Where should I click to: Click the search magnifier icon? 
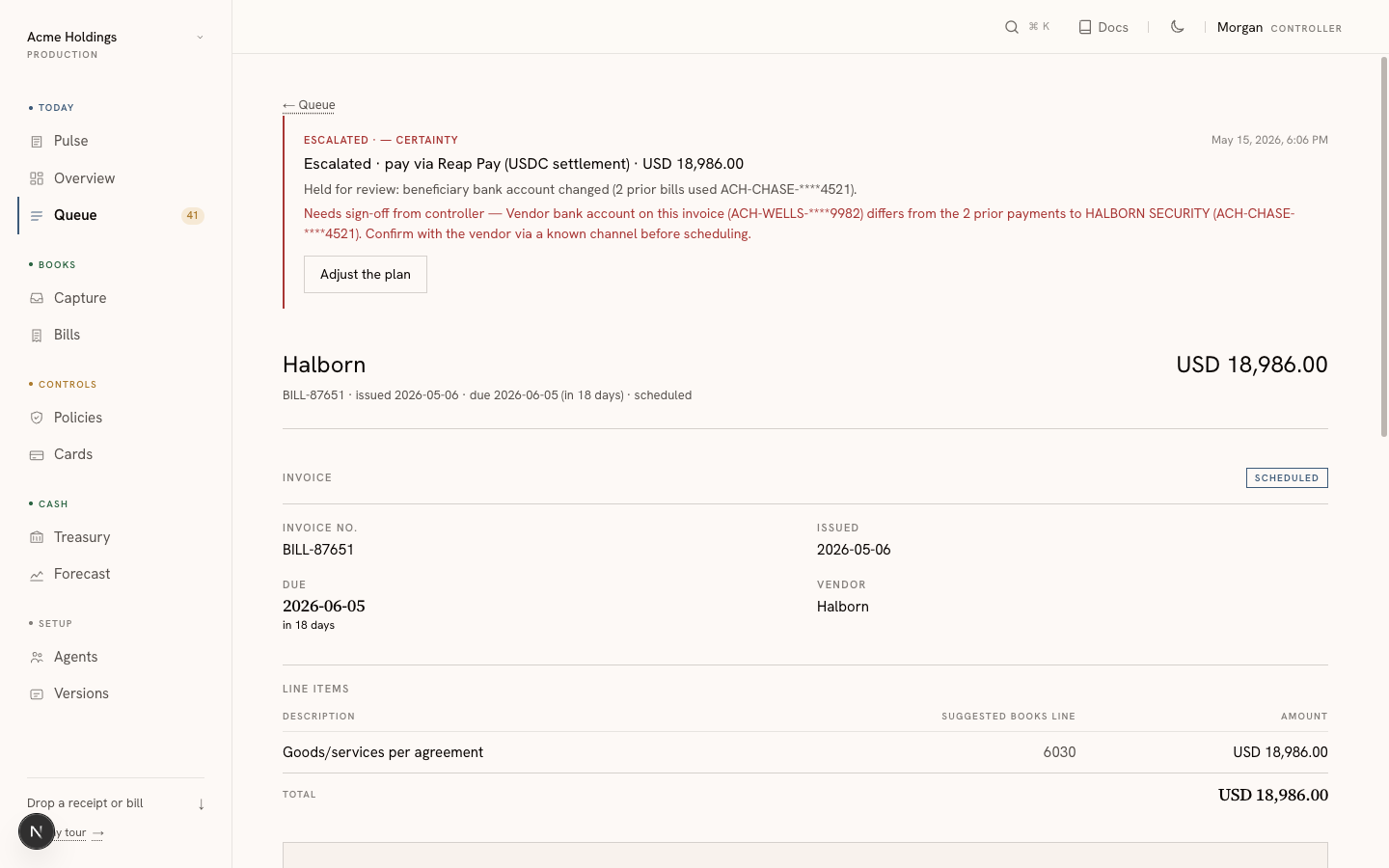pyautogui.click(x=1012, y=27)
